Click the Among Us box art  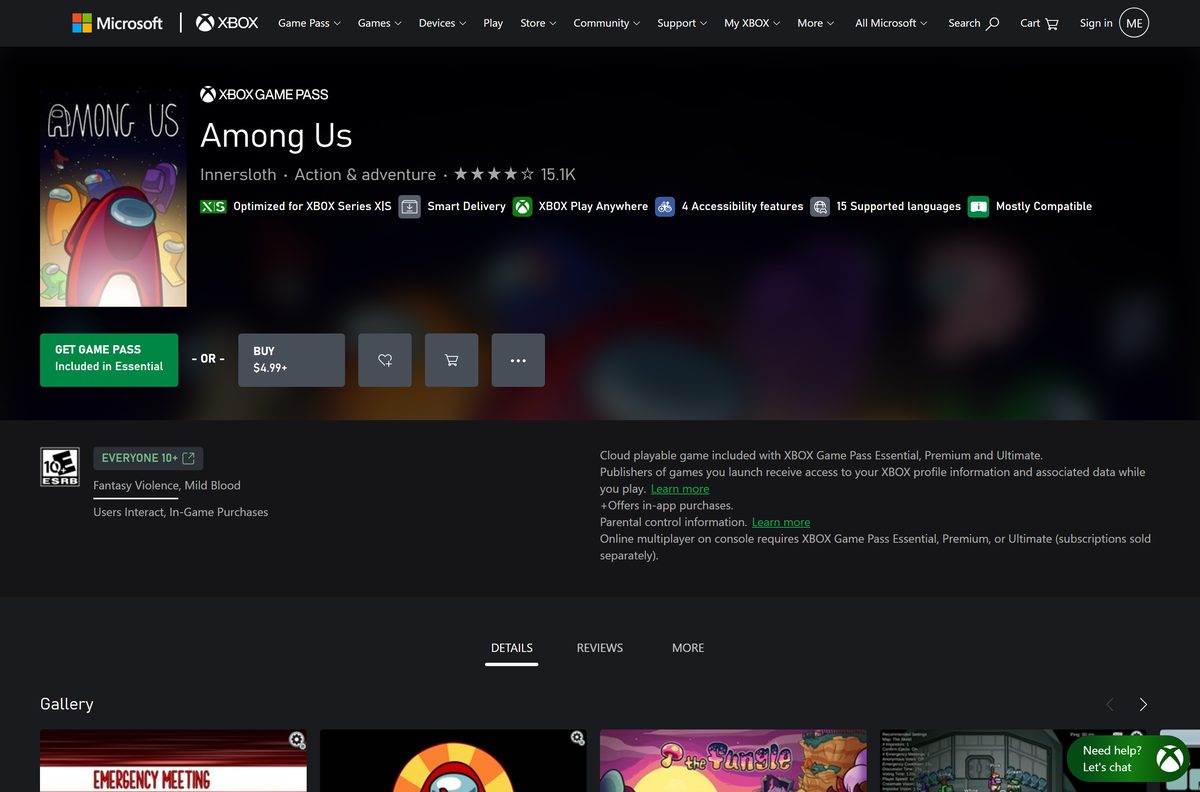[x=113, y=197]
